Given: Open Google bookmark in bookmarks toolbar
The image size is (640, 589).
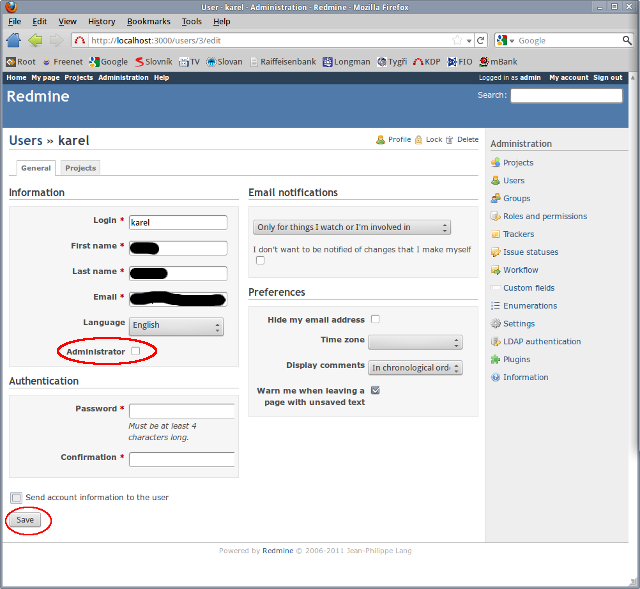Looking at the screenshot, I should pos(109,62).
